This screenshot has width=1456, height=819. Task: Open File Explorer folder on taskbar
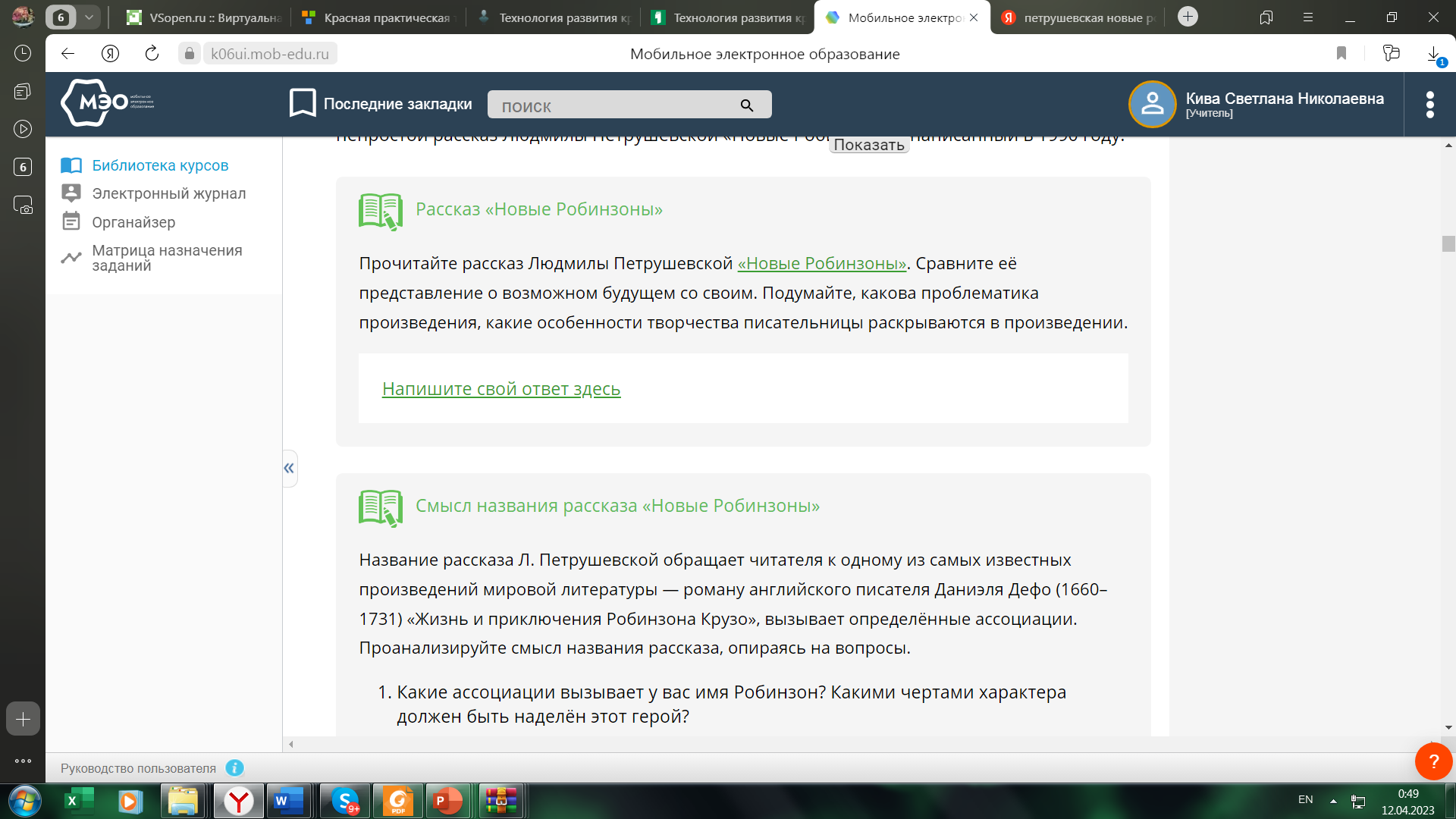pyautogui.click(x=183, y=801)
